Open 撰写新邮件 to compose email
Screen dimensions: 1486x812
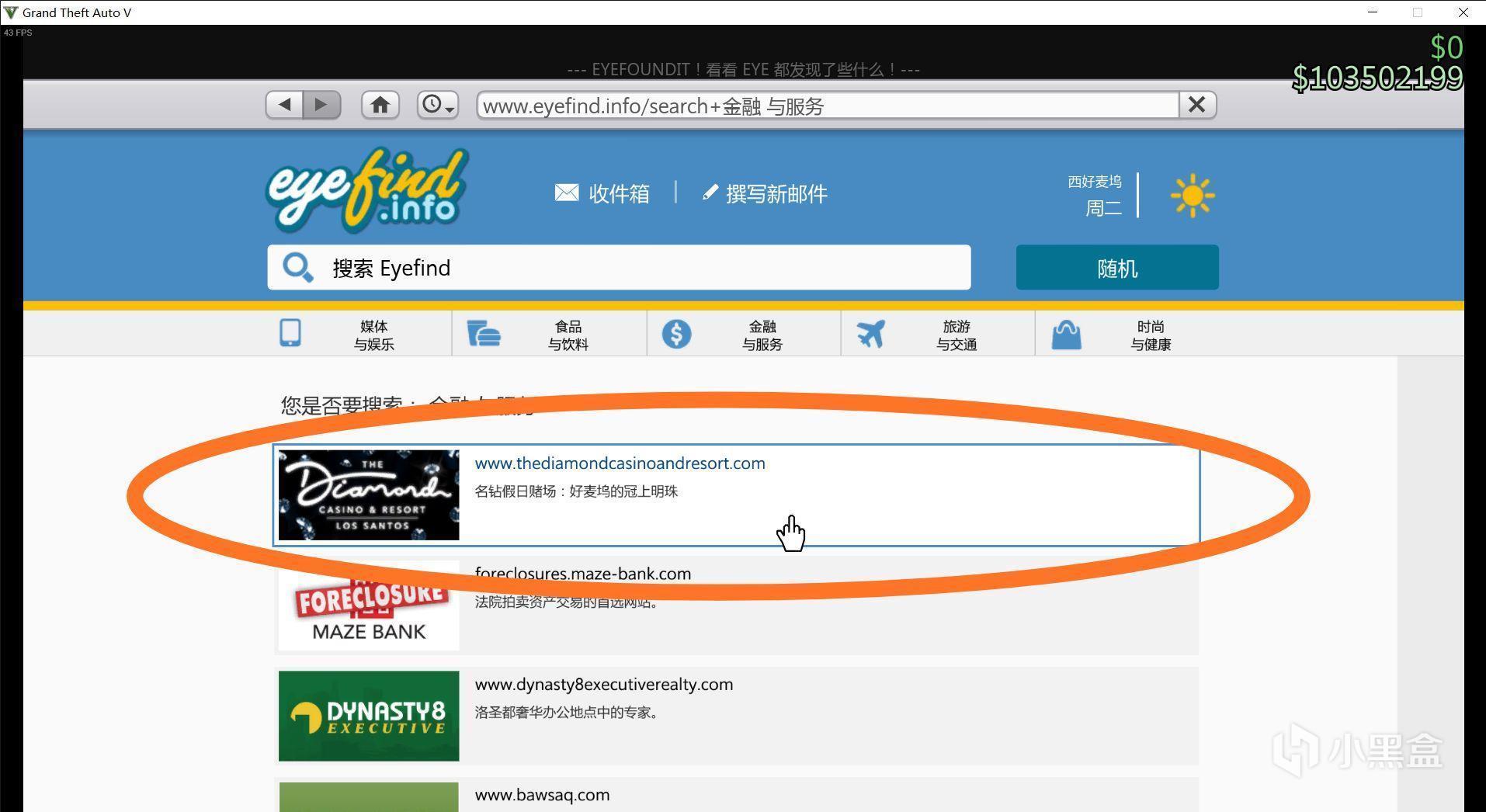coord(776,193)
